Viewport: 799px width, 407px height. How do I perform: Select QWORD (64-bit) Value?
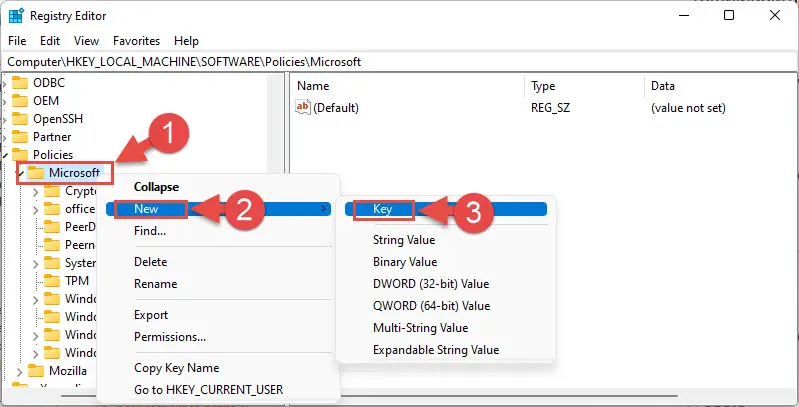pyautogui.click(x=446, y=306)
